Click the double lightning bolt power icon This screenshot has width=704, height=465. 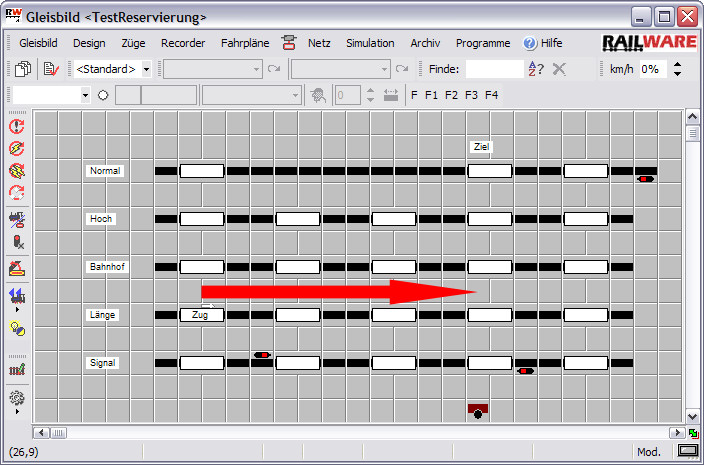(17, 171)
